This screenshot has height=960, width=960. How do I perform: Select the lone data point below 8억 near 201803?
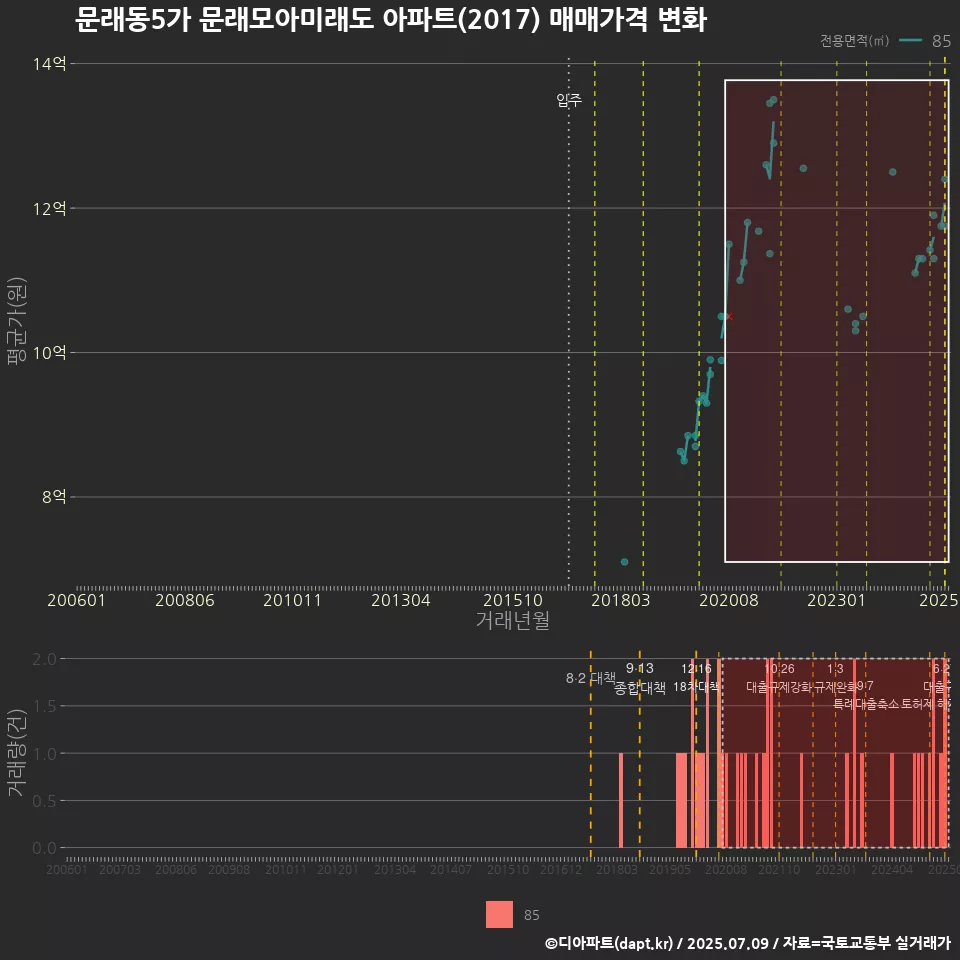[624, 562]
